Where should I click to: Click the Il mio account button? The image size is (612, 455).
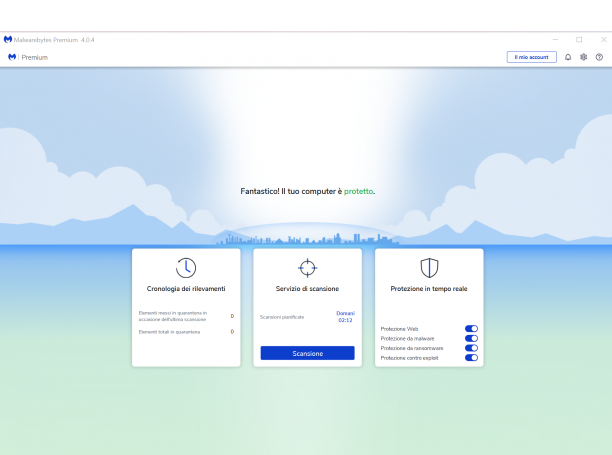coord(532,57)
